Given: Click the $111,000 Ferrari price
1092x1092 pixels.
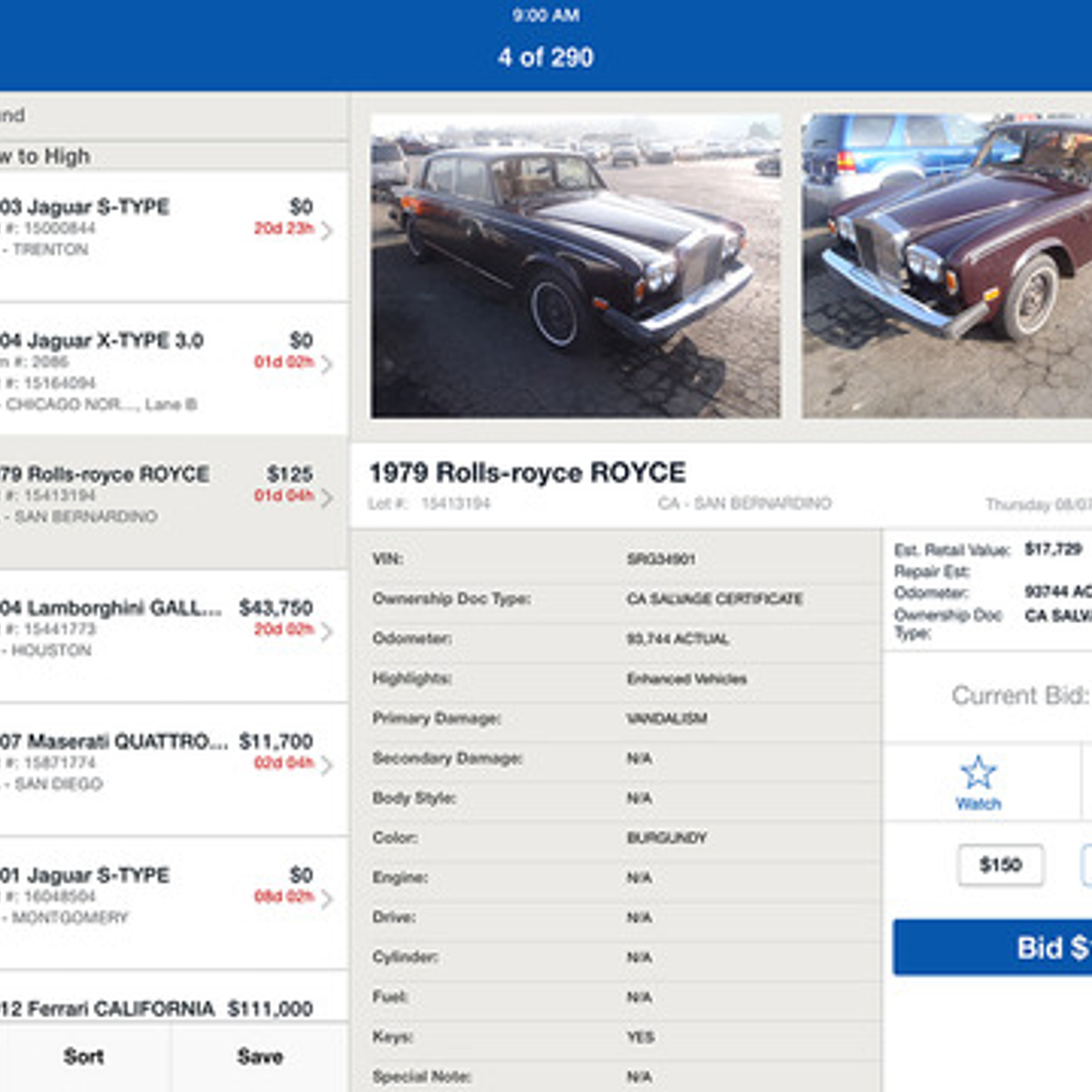Looking at the screenshot, I should [x=270, y=1009].
